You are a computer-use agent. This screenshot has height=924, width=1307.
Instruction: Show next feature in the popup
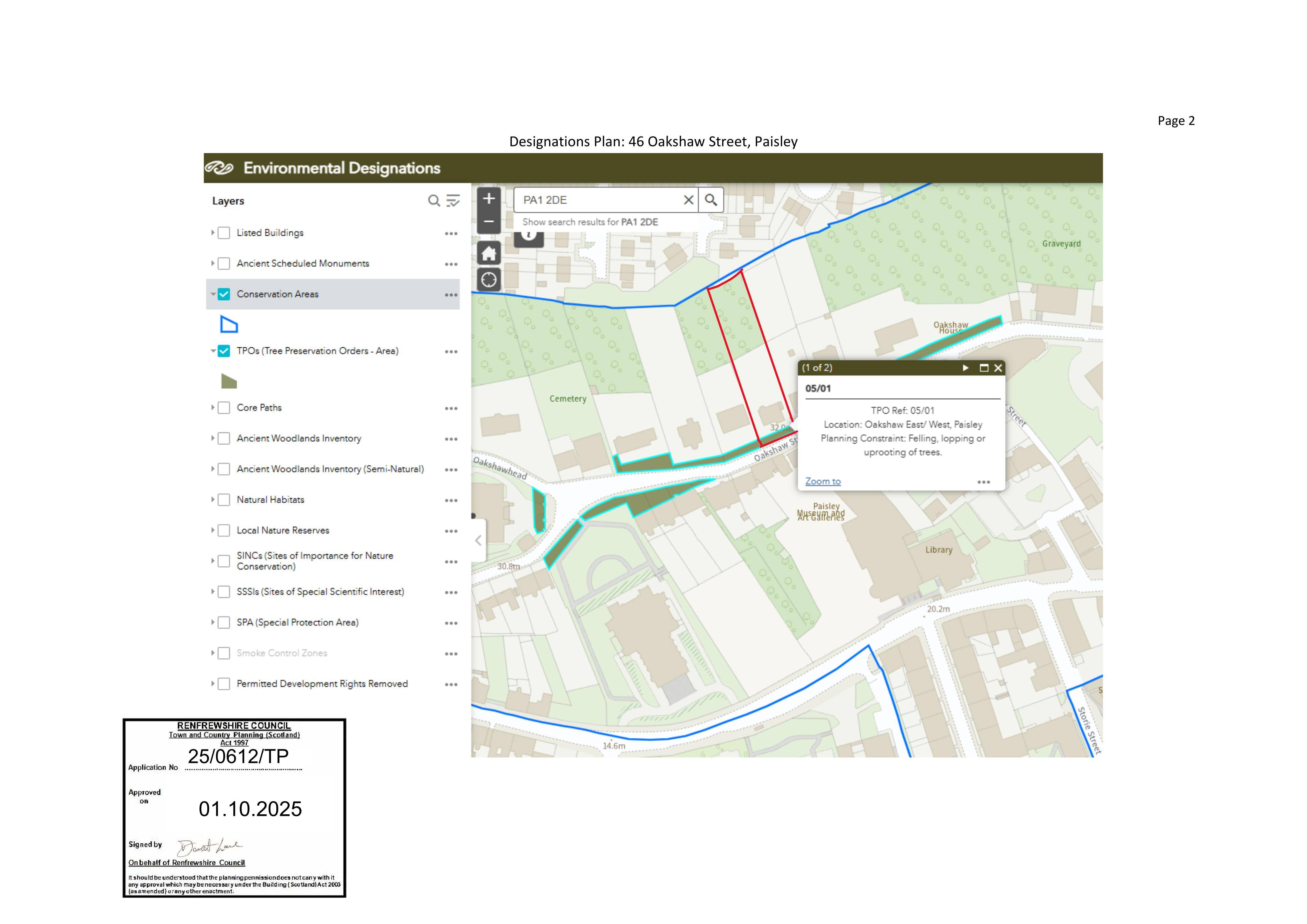966,368
